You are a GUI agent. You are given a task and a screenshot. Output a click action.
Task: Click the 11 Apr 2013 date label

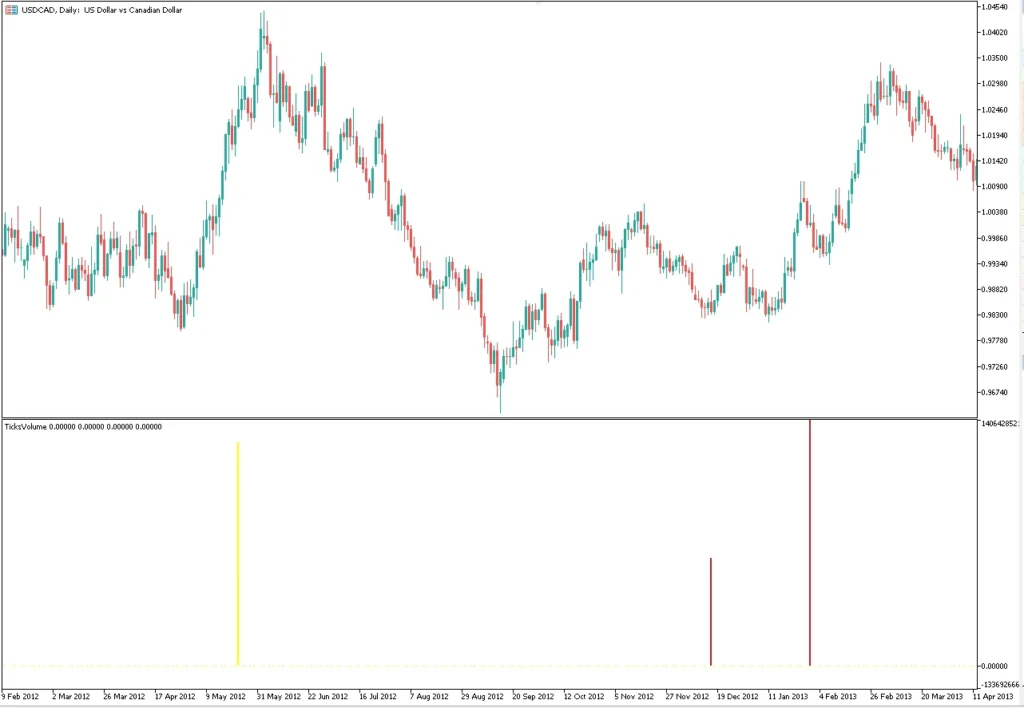pos(993,696)
